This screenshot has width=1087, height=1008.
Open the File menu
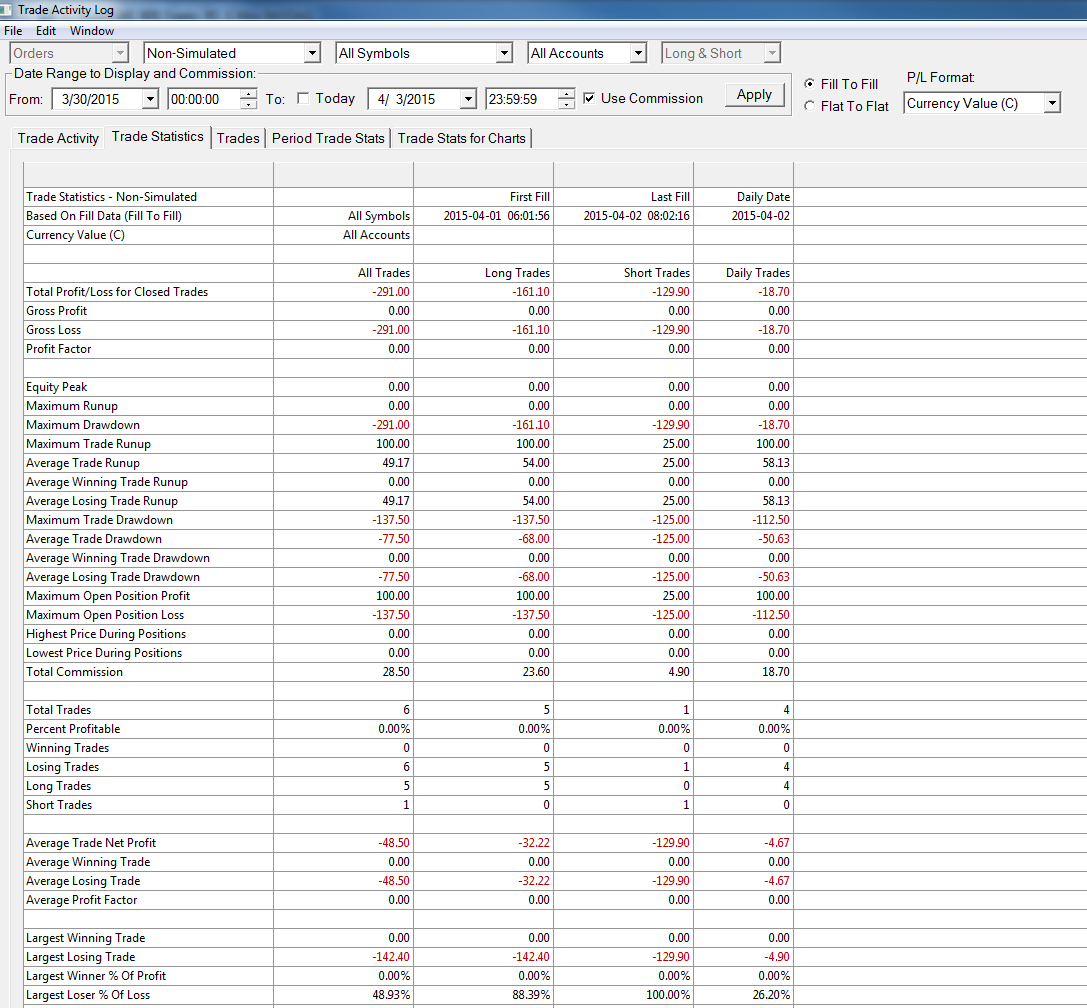coord(13,31)
